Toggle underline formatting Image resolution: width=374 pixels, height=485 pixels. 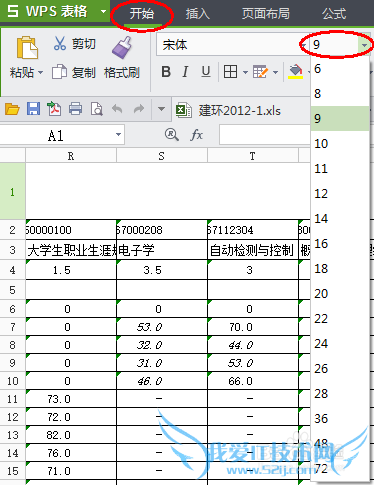coord(206,72)
